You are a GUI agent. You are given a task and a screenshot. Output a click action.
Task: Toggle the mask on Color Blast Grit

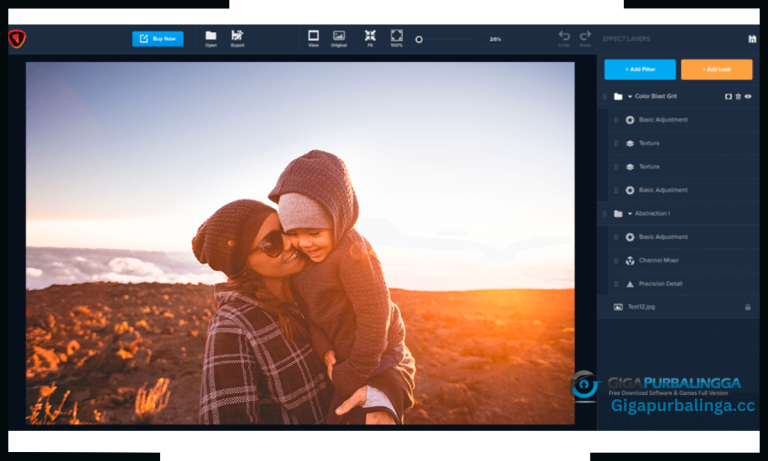pyautogui.click(x=728, y=96)
